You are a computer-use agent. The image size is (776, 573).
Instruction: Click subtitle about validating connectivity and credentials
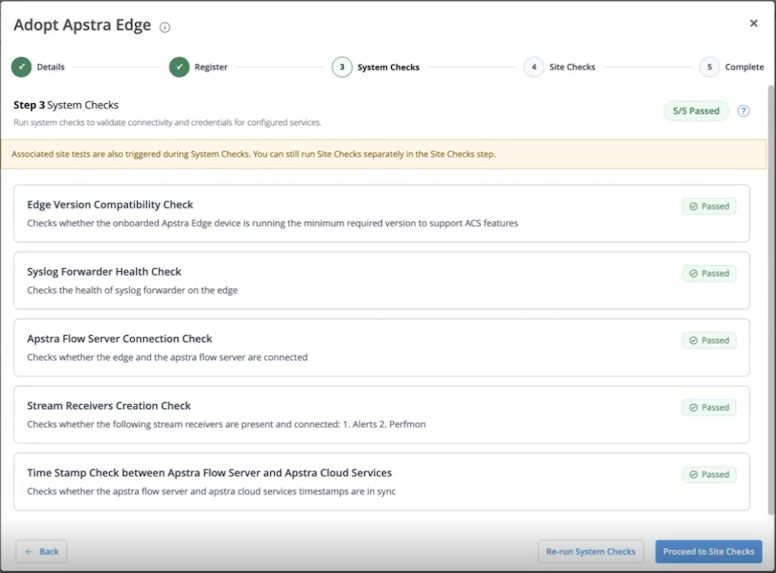[167, 122]
